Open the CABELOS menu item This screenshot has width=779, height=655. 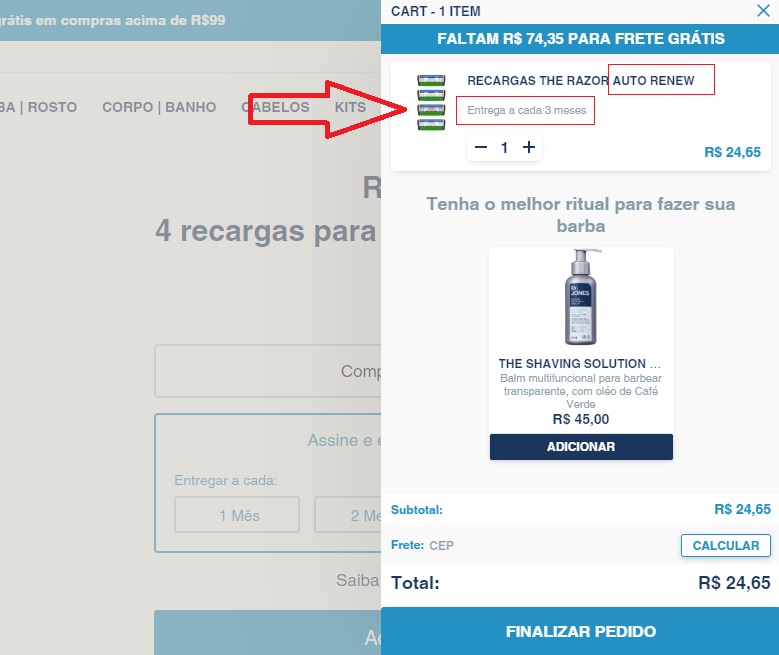pyautogui.click(x=275, y=107)
